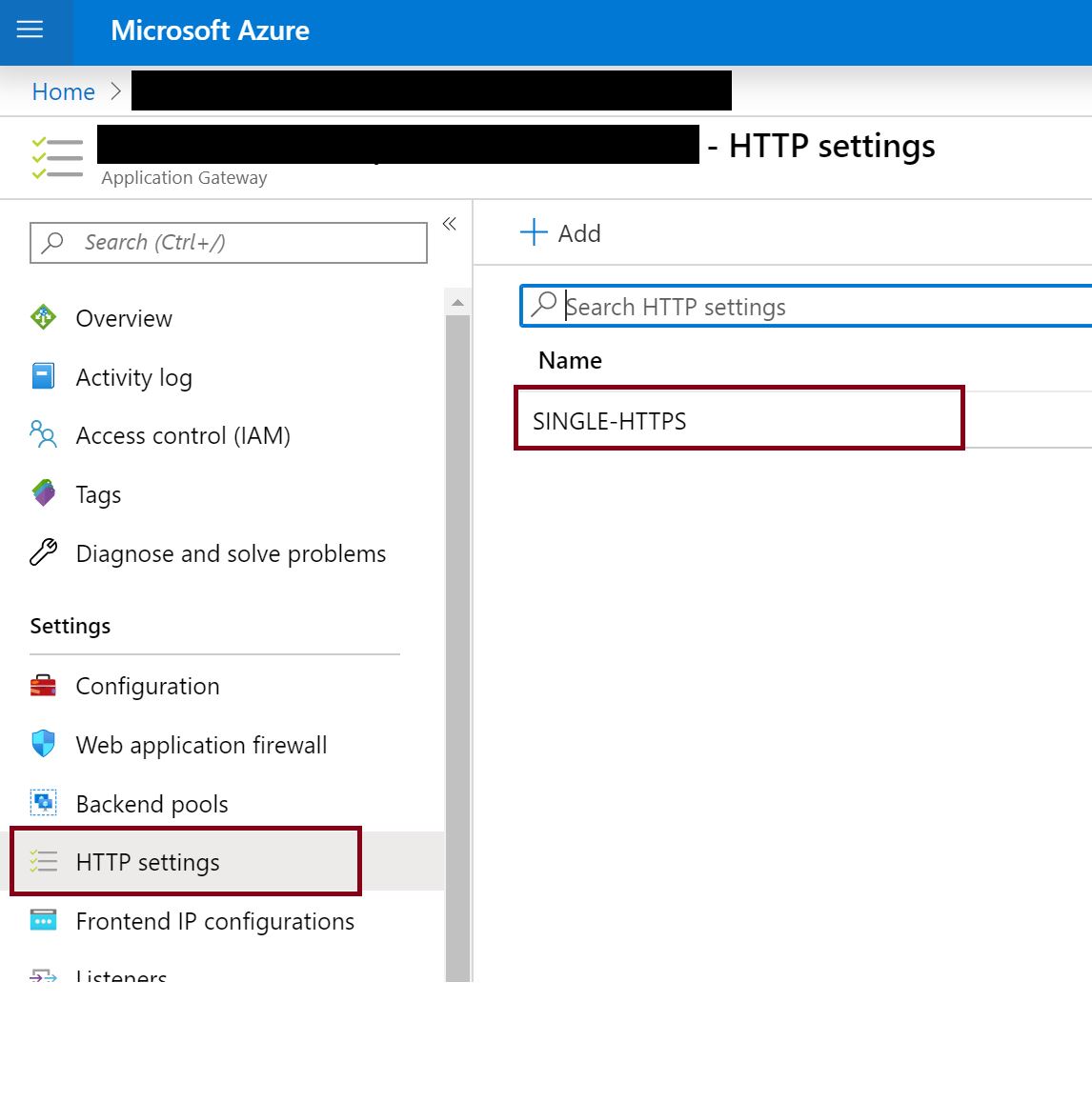Click the Add button label
Image resolution: width=1092 pixels, height=1102 pixels.
(578, 233)
